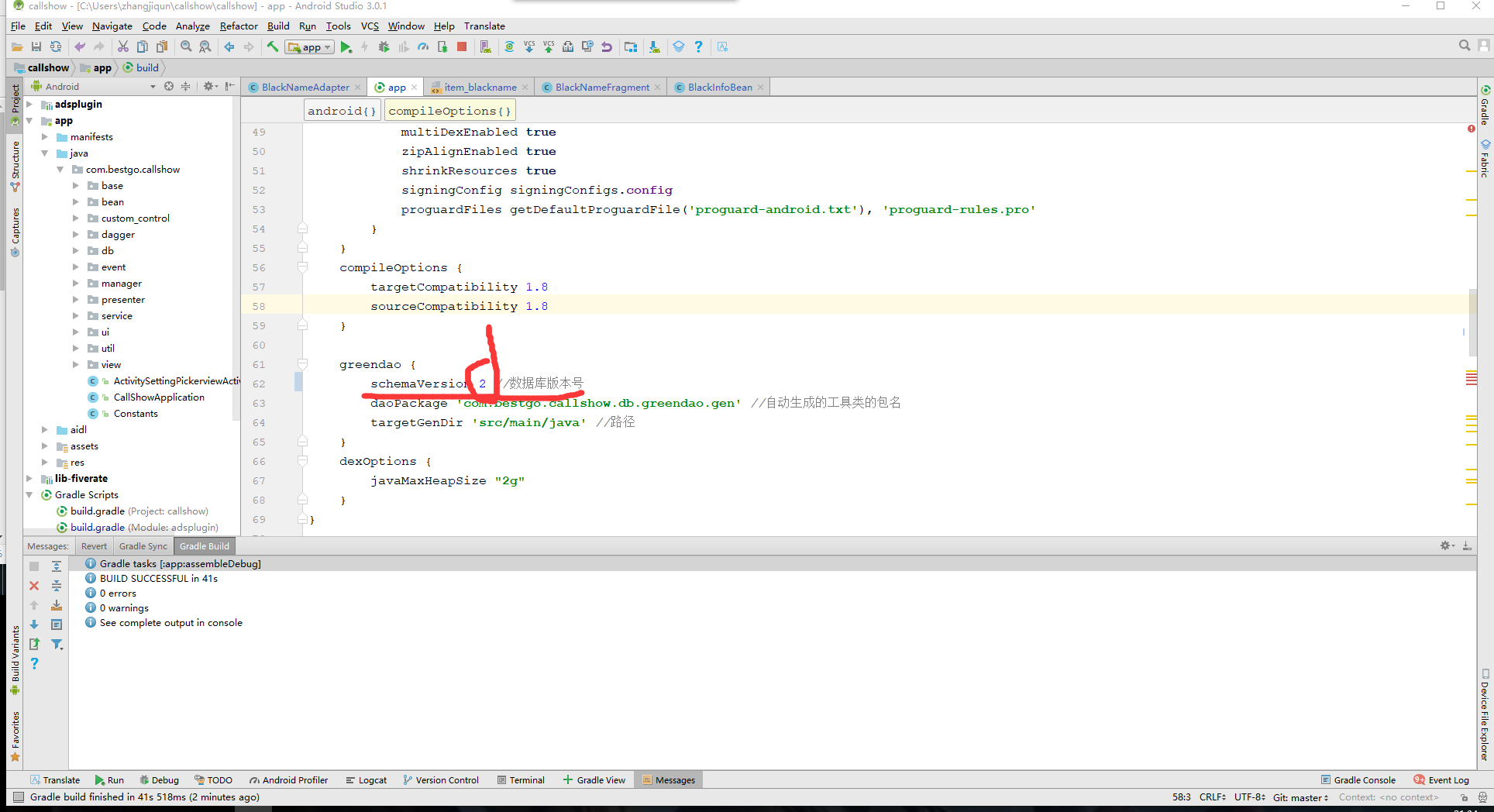This screenshot has width=1494, height=812.
Task: Click the red Stop icon
Action: (x=462, y=47)
